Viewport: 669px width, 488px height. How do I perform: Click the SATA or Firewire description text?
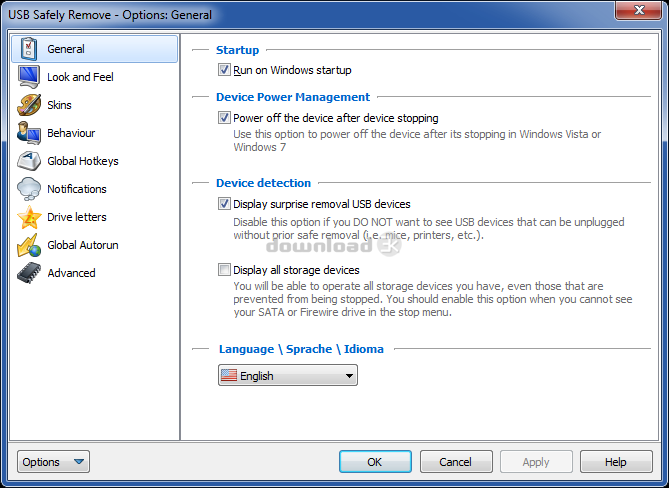point(433,299)
